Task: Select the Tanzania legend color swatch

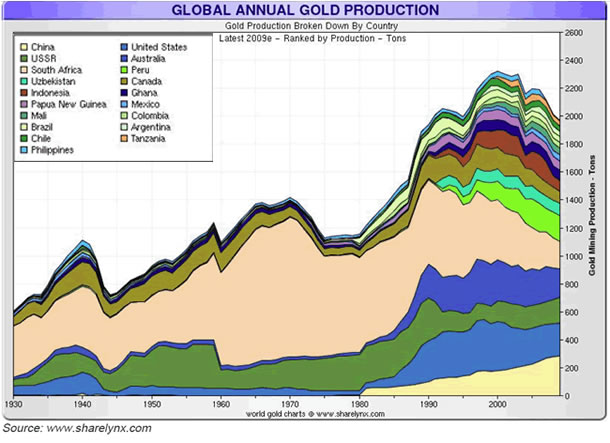Action: 124,139
